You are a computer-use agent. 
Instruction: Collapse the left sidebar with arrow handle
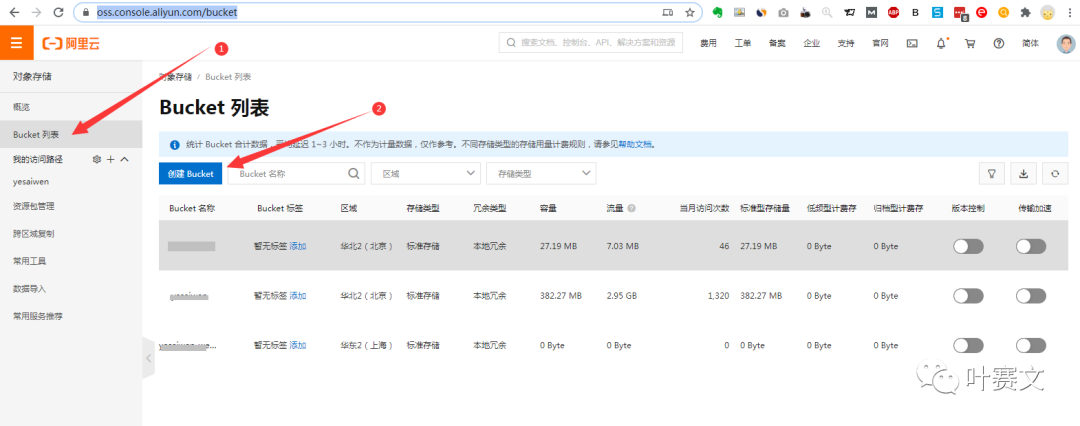149,358
